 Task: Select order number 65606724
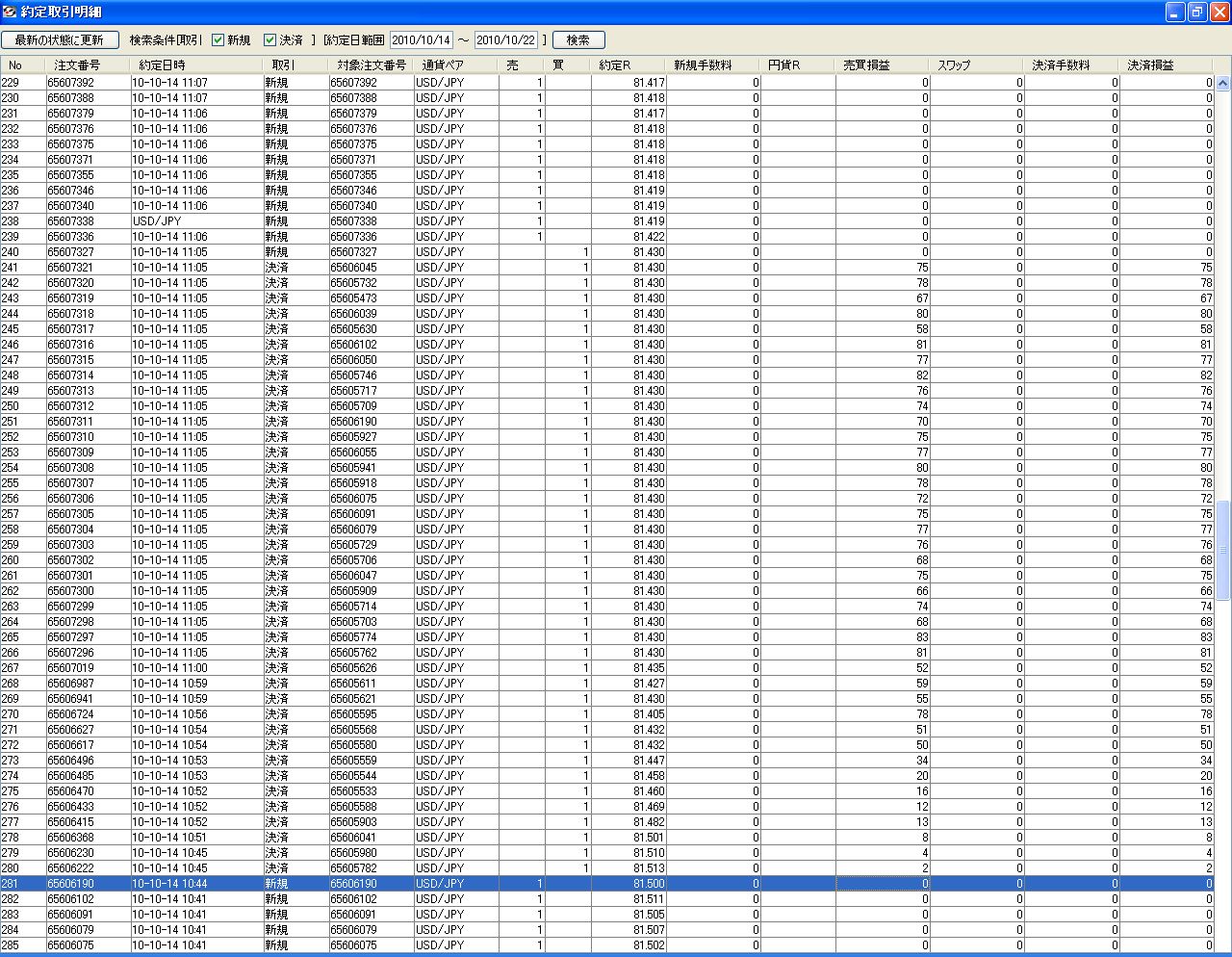[88, 714]
